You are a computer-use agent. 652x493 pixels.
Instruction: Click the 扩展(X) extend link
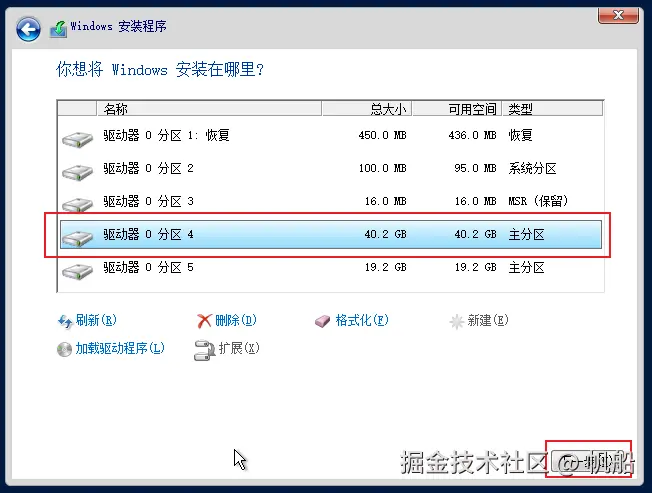[x=239, y=348]
